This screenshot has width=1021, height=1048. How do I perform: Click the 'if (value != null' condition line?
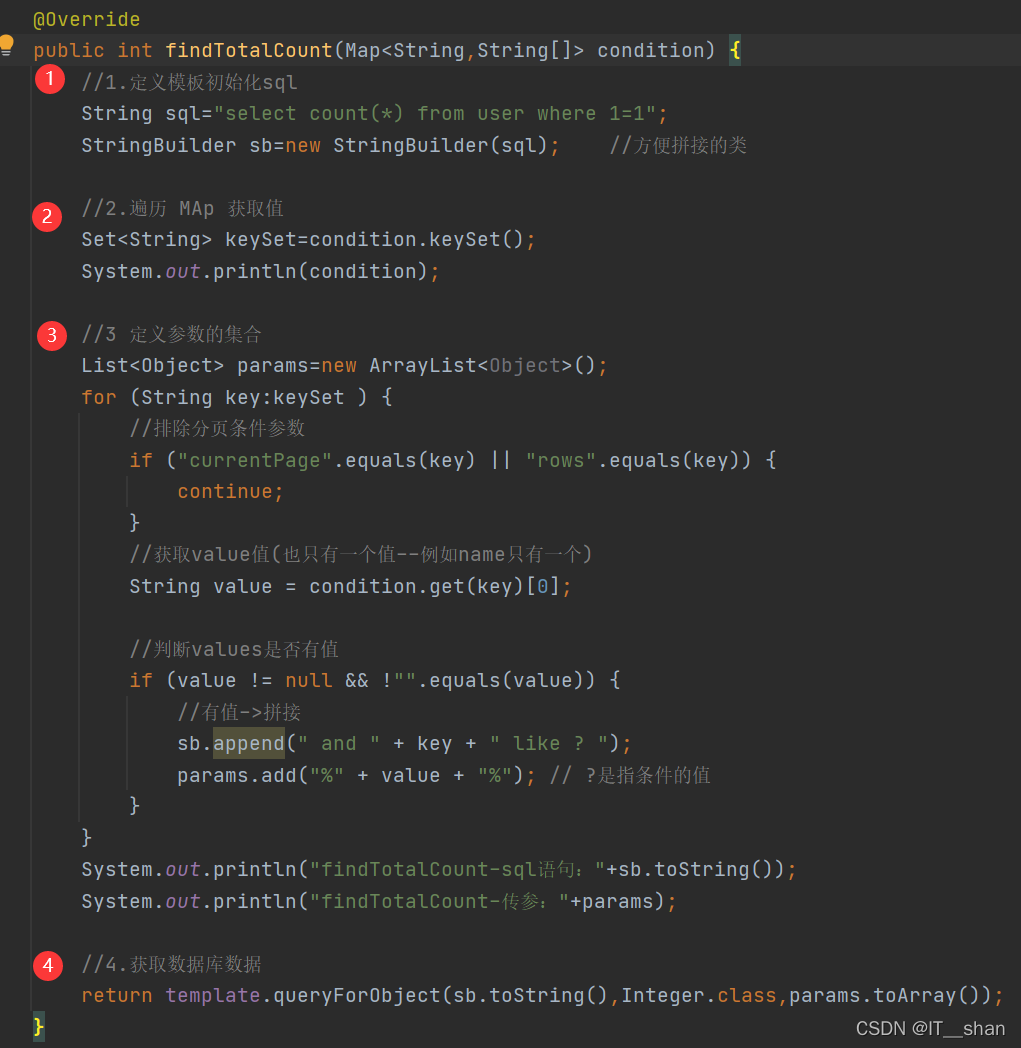point(374,681)
